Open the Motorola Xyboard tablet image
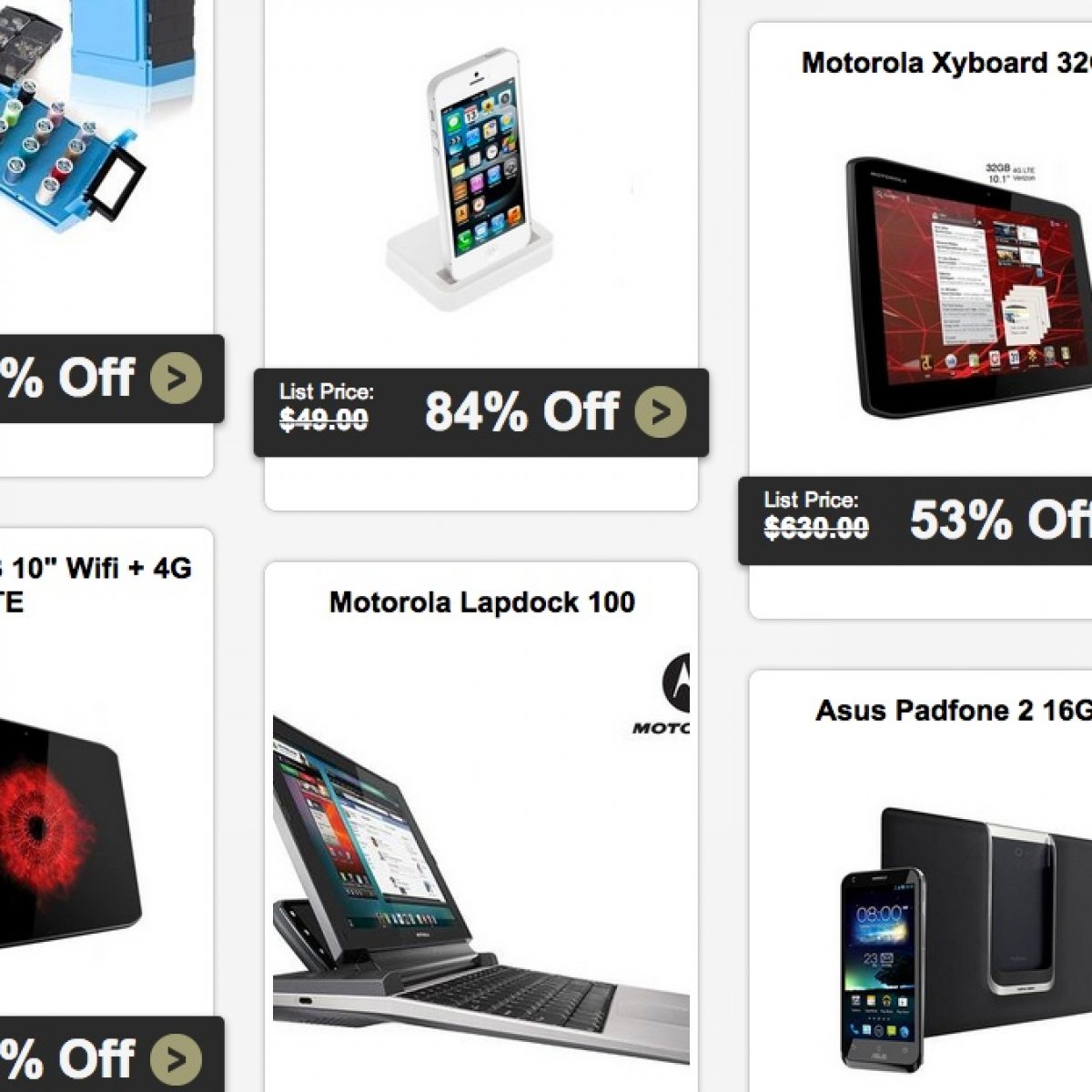 tap(968, 288)
